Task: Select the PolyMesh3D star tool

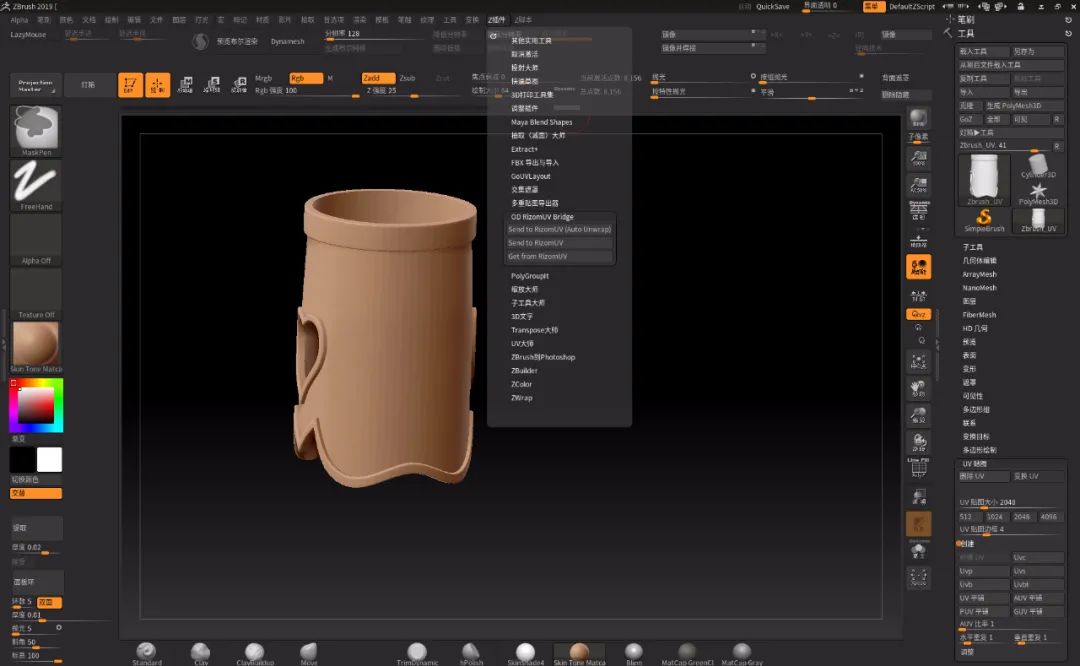Action: coord(1038,194)
